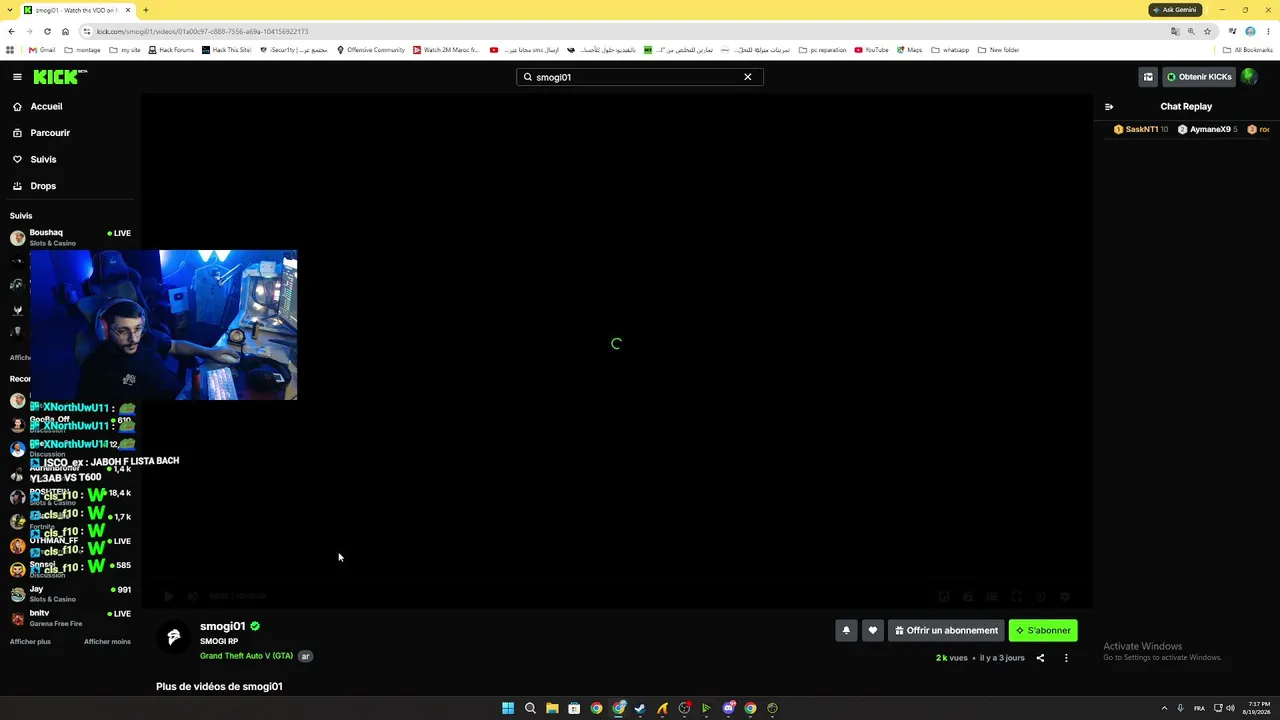This screenshot has width=1280, height=720.
Task: Click the AymaneX9 chat gifter badge
Action: [x=1208, y=129]
